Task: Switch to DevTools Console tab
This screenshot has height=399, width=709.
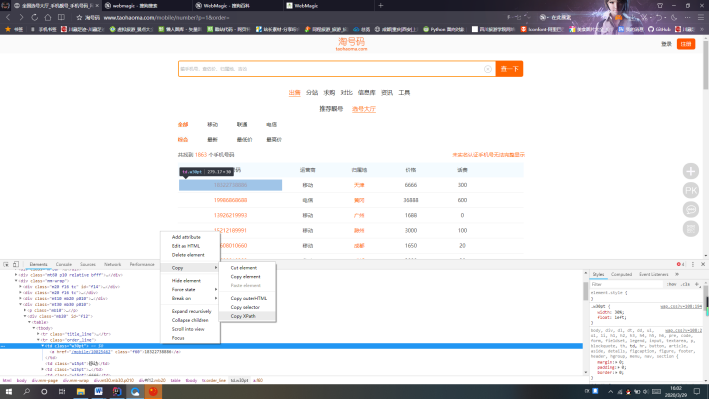Action: click(64, 264)
